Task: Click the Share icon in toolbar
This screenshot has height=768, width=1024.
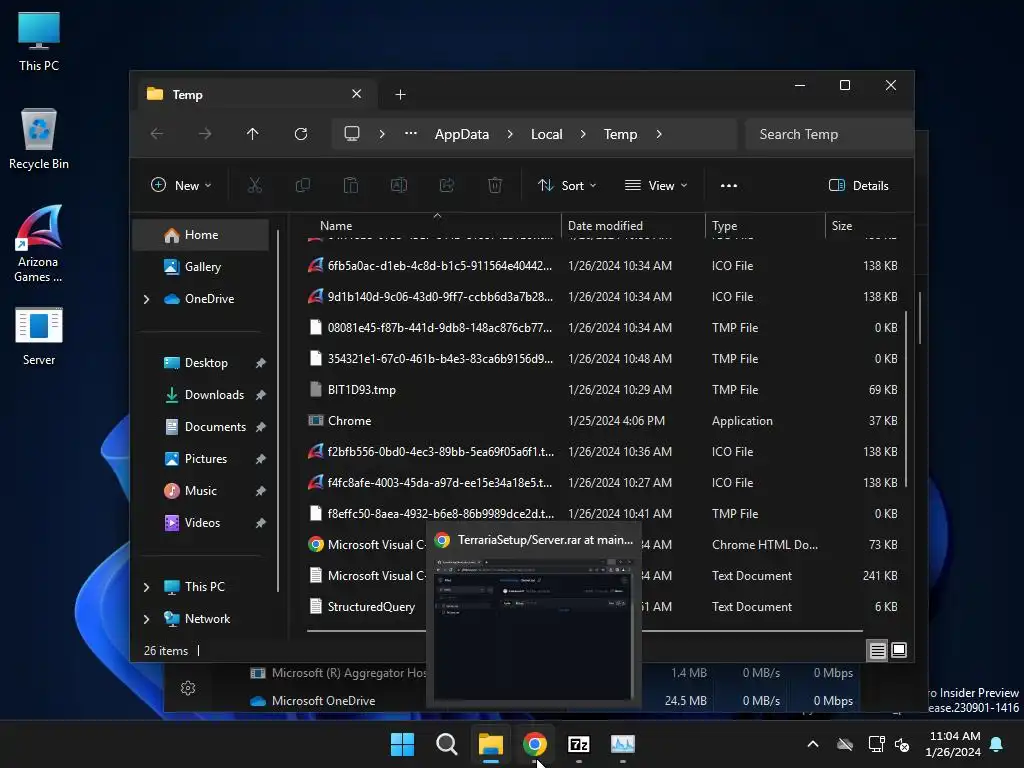Action: click(x=447, y=185)
